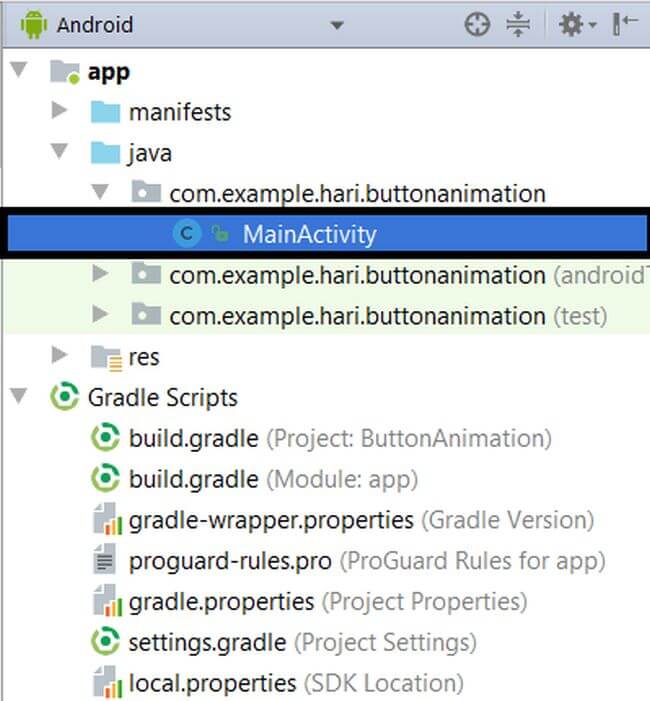The width and height of the screenshot is (650, 701).
Task: Click the Gradle Scripts icon
Action: tap(64, 397)
